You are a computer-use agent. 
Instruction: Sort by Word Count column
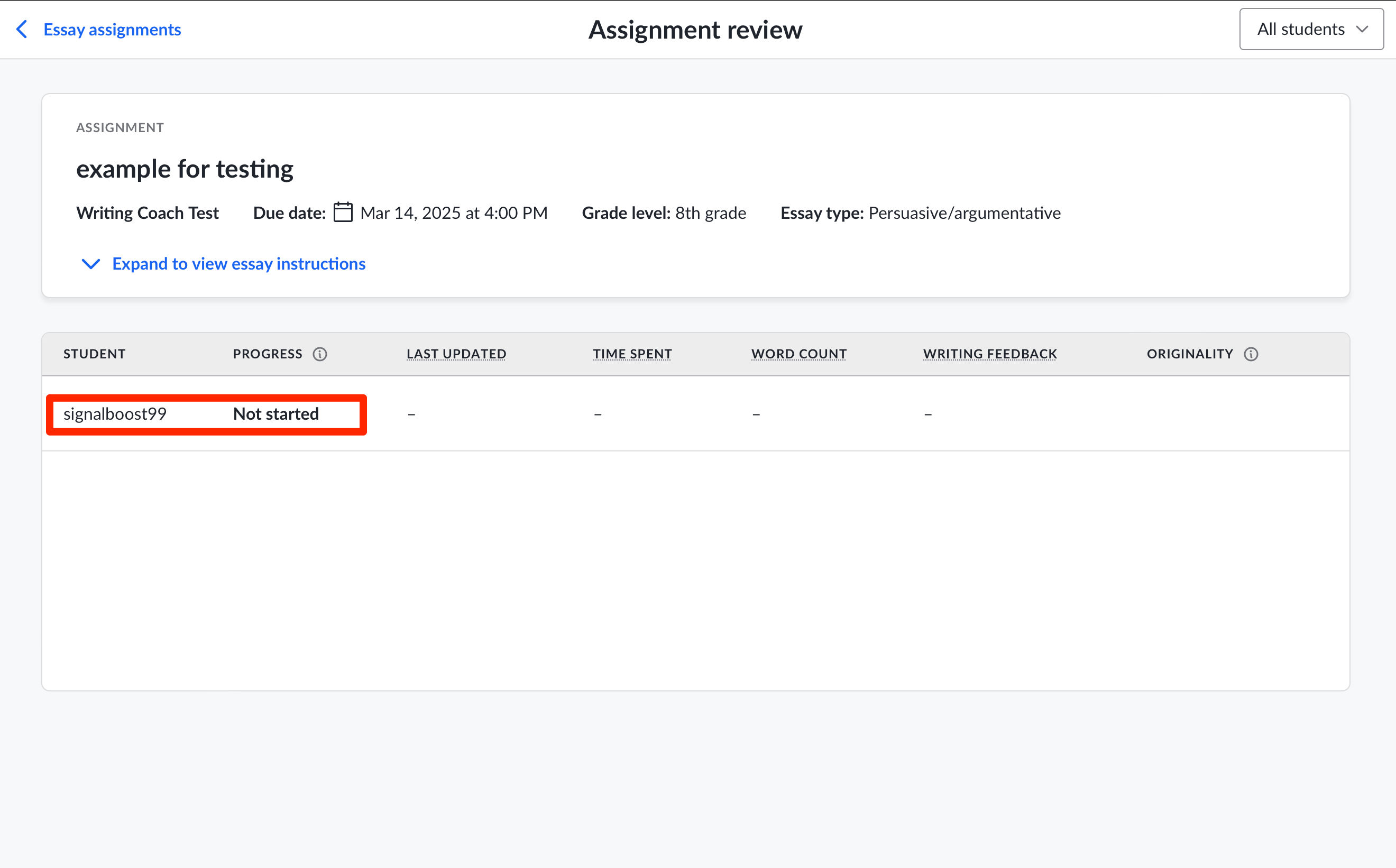(x=799, y=354)
